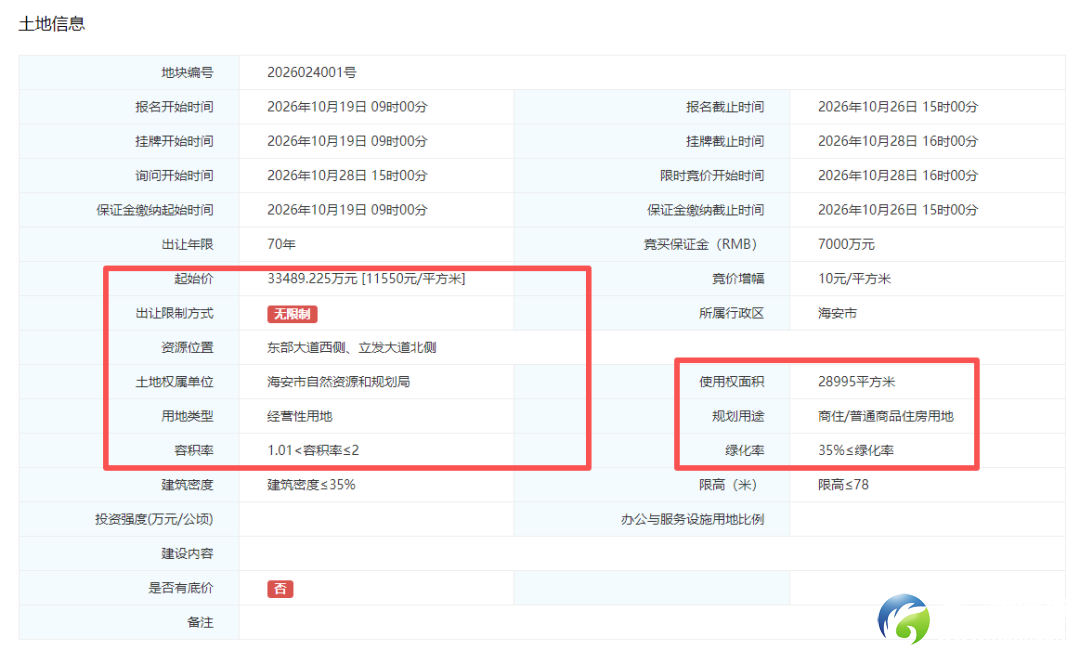Select the 用地类型 label
This screenshot has height=650, width=1080.
pos(187,417)
